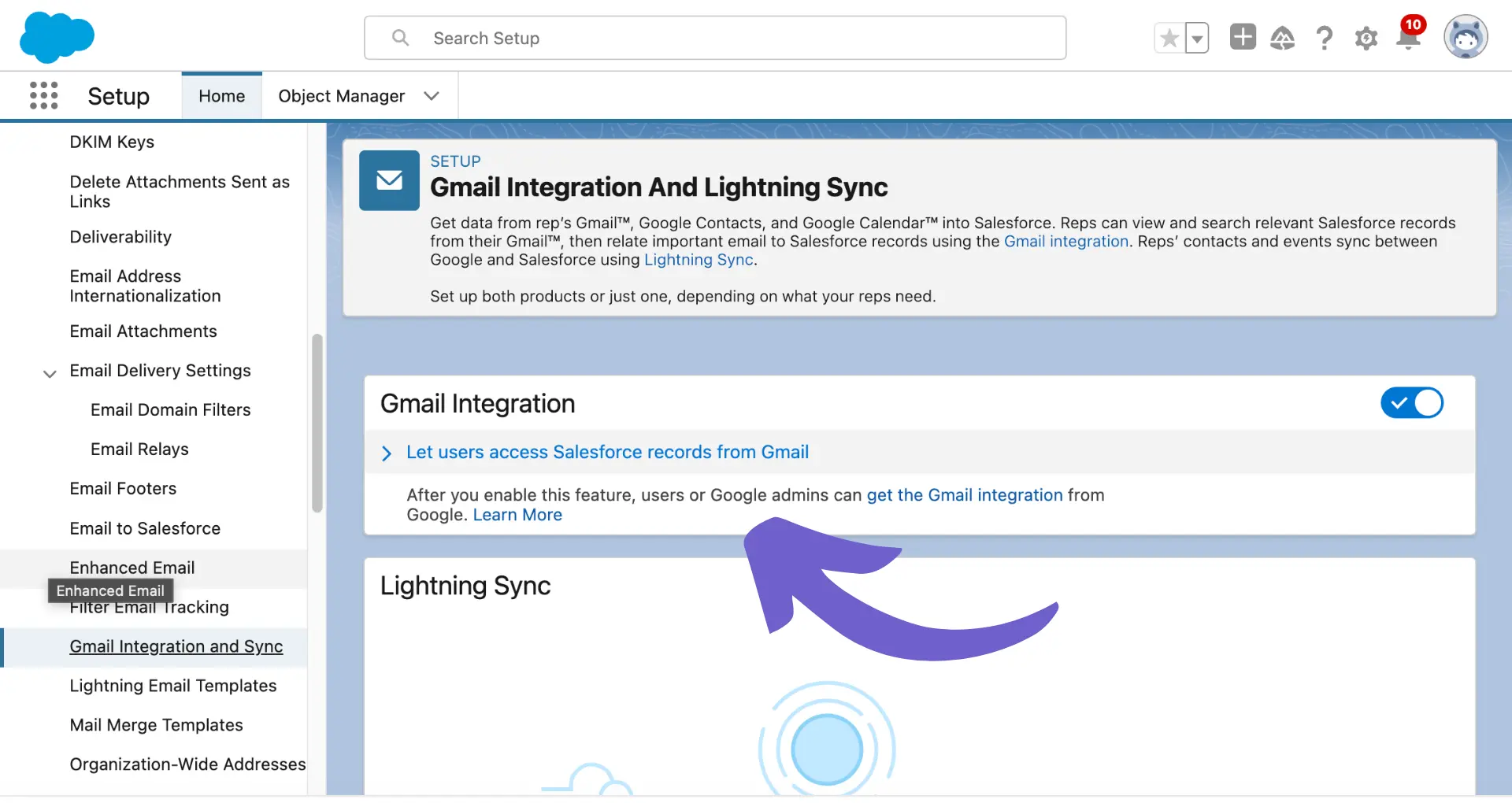Click the Gmail integration link in description
1512x803 pixels.
click(1066, 242)
